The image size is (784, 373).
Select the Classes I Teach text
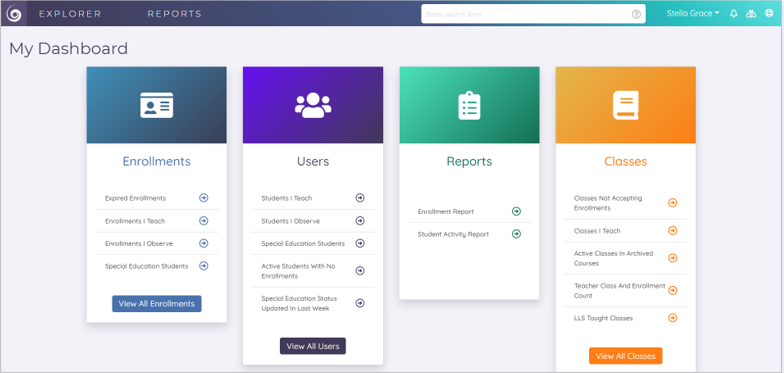pos(597,231)
